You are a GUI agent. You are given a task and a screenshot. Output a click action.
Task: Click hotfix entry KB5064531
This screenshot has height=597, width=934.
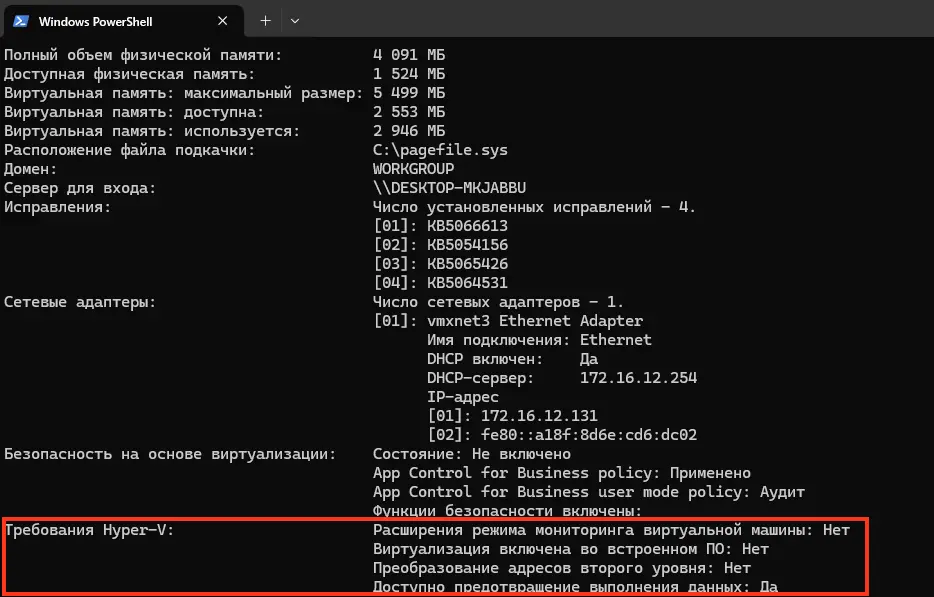(x=467, y=283)
